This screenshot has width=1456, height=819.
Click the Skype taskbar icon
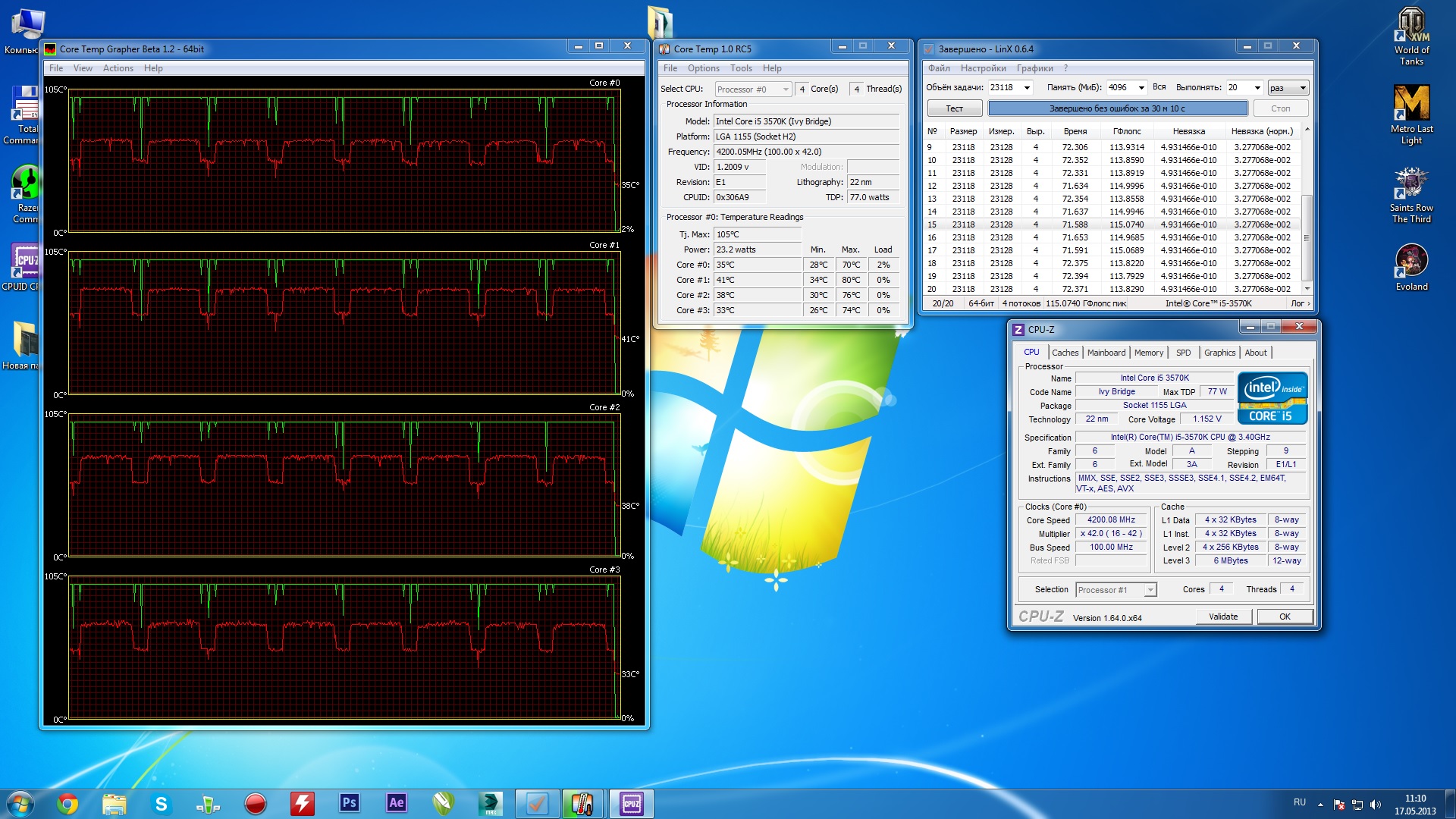click(161, 803)
